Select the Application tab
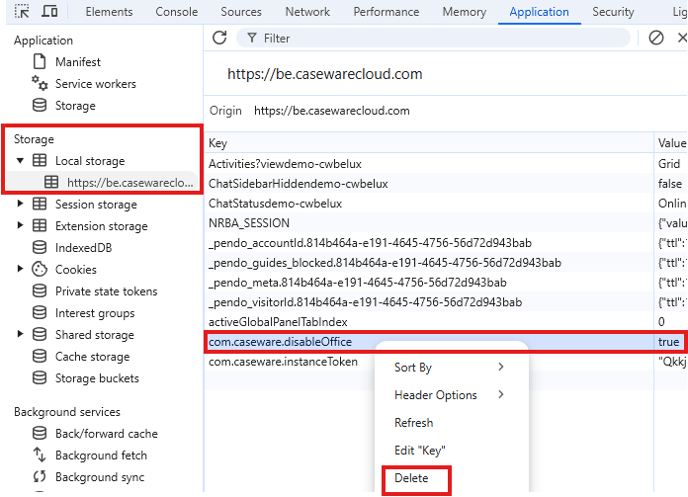This screenshot has width=688, height=497. coord(539,12)
